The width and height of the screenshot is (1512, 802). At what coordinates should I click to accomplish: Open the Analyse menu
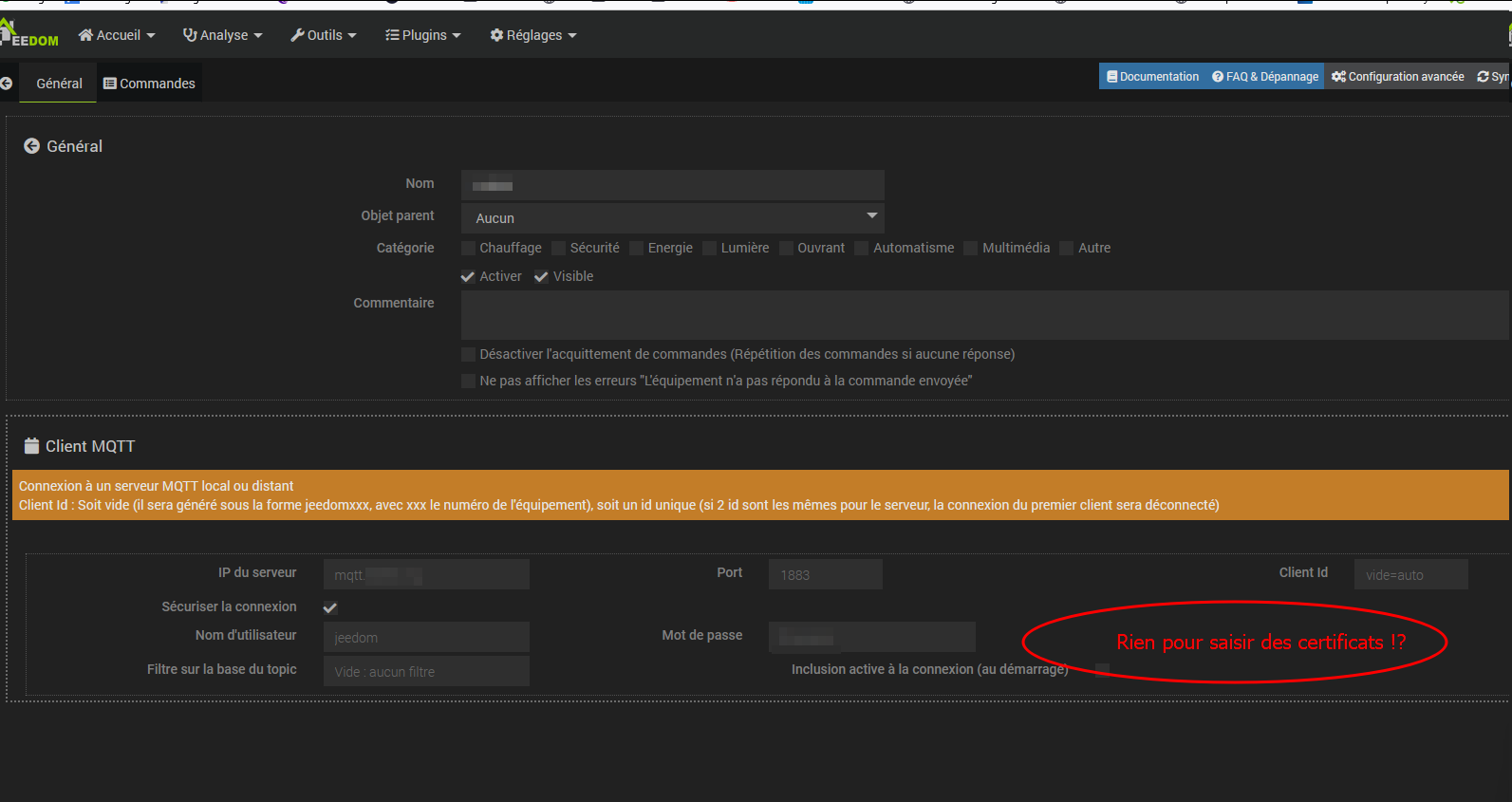222,35
